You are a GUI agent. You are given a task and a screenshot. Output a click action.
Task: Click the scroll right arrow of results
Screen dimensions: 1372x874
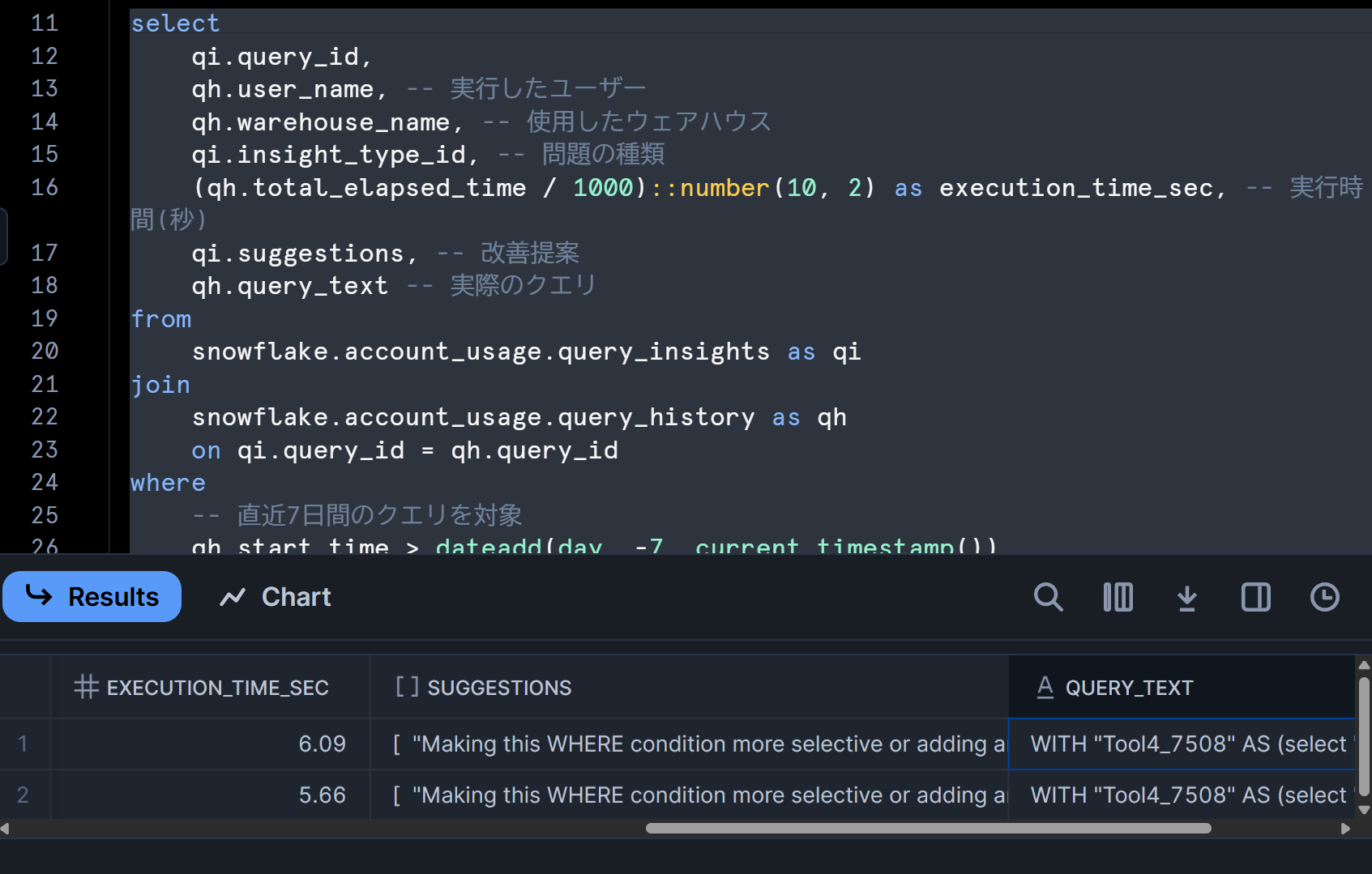[1346, 829]
